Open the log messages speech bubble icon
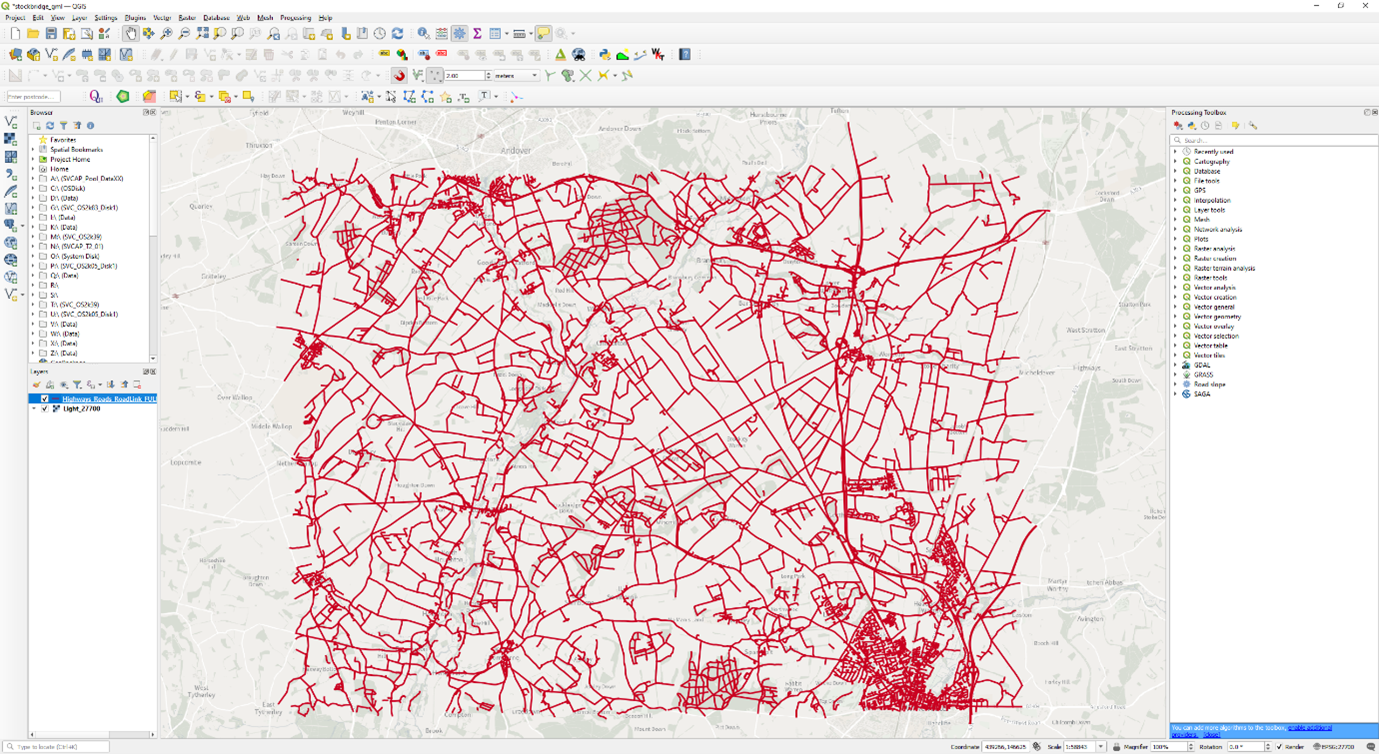1379x754 pixels. pos(1373,747)
